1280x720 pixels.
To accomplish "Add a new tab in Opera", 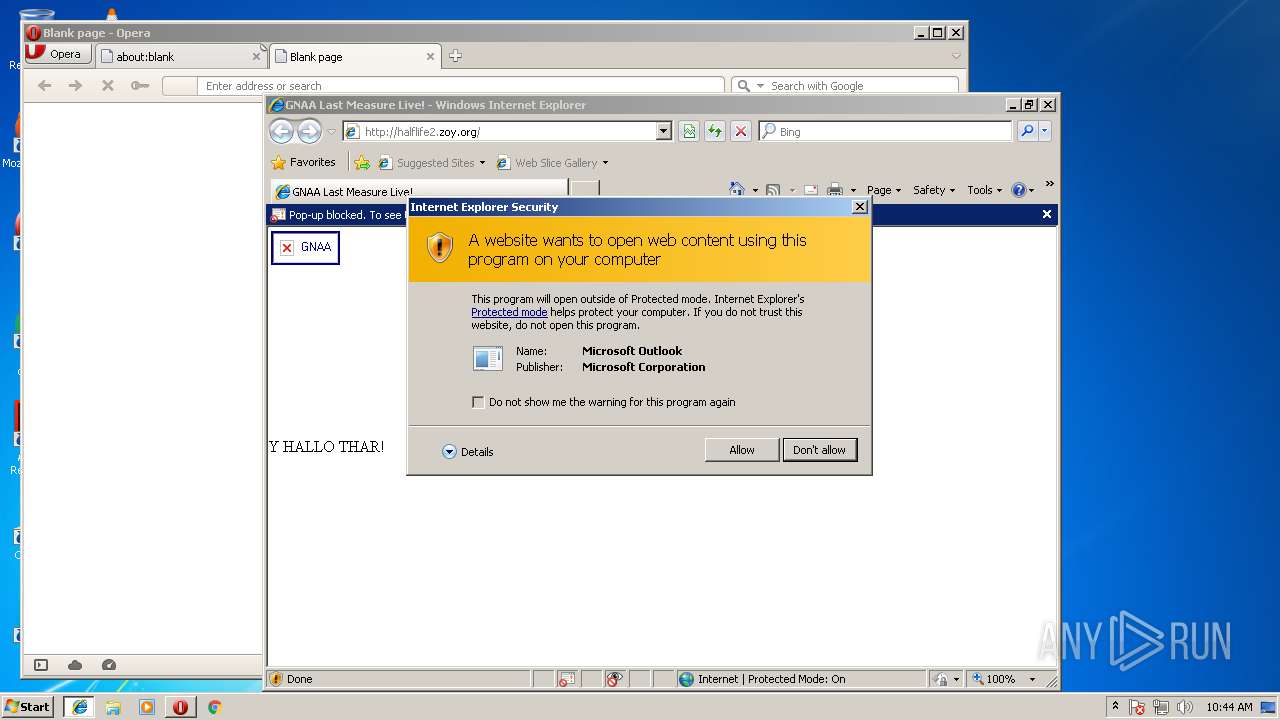I will [x=455, y=56].
